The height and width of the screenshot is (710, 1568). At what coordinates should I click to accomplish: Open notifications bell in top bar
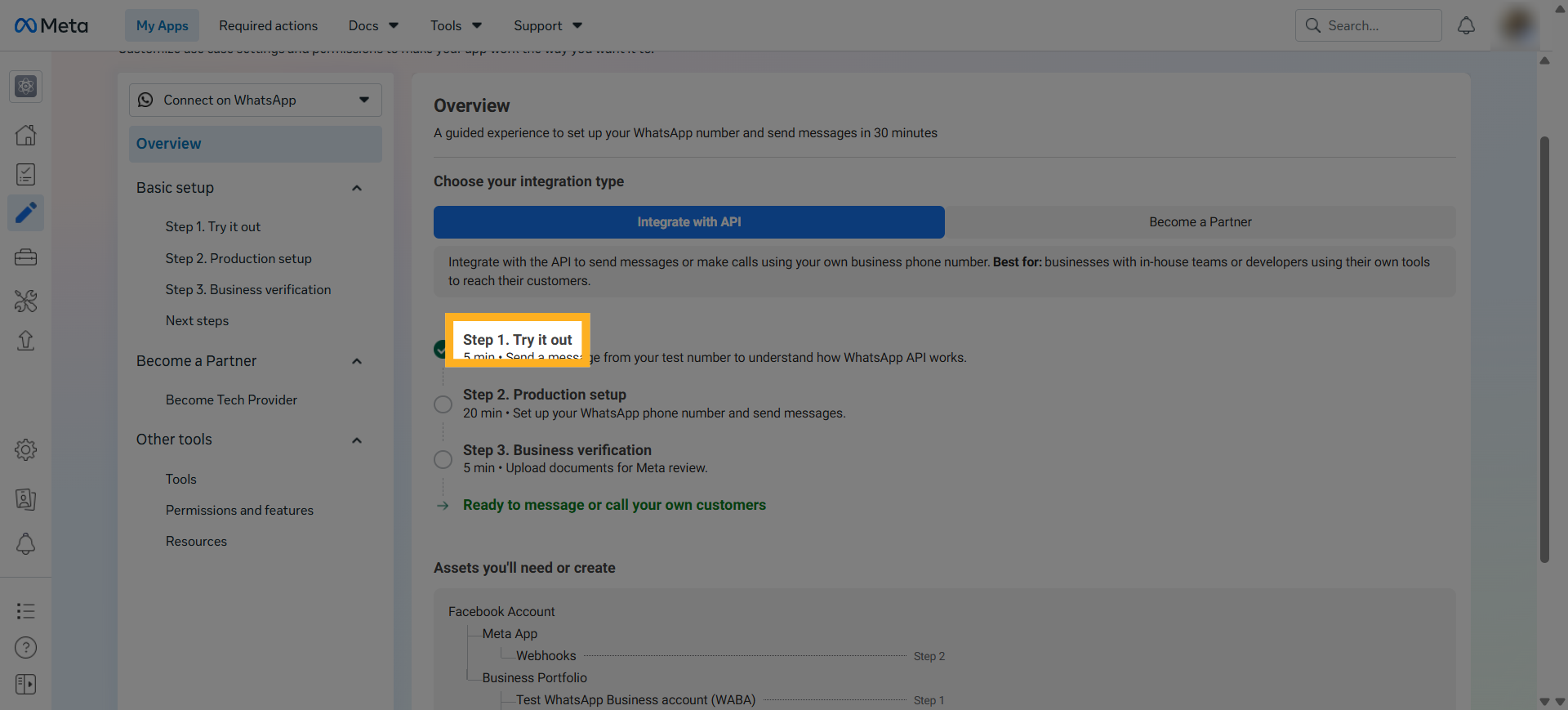click(x=1467, y=25)
